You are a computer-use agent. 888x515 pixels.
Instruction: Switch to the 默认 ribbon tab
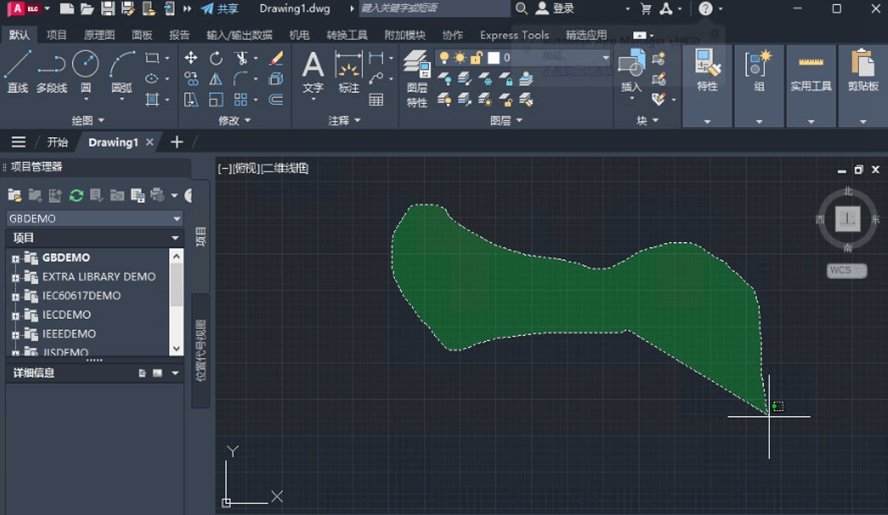coord(19,35)
